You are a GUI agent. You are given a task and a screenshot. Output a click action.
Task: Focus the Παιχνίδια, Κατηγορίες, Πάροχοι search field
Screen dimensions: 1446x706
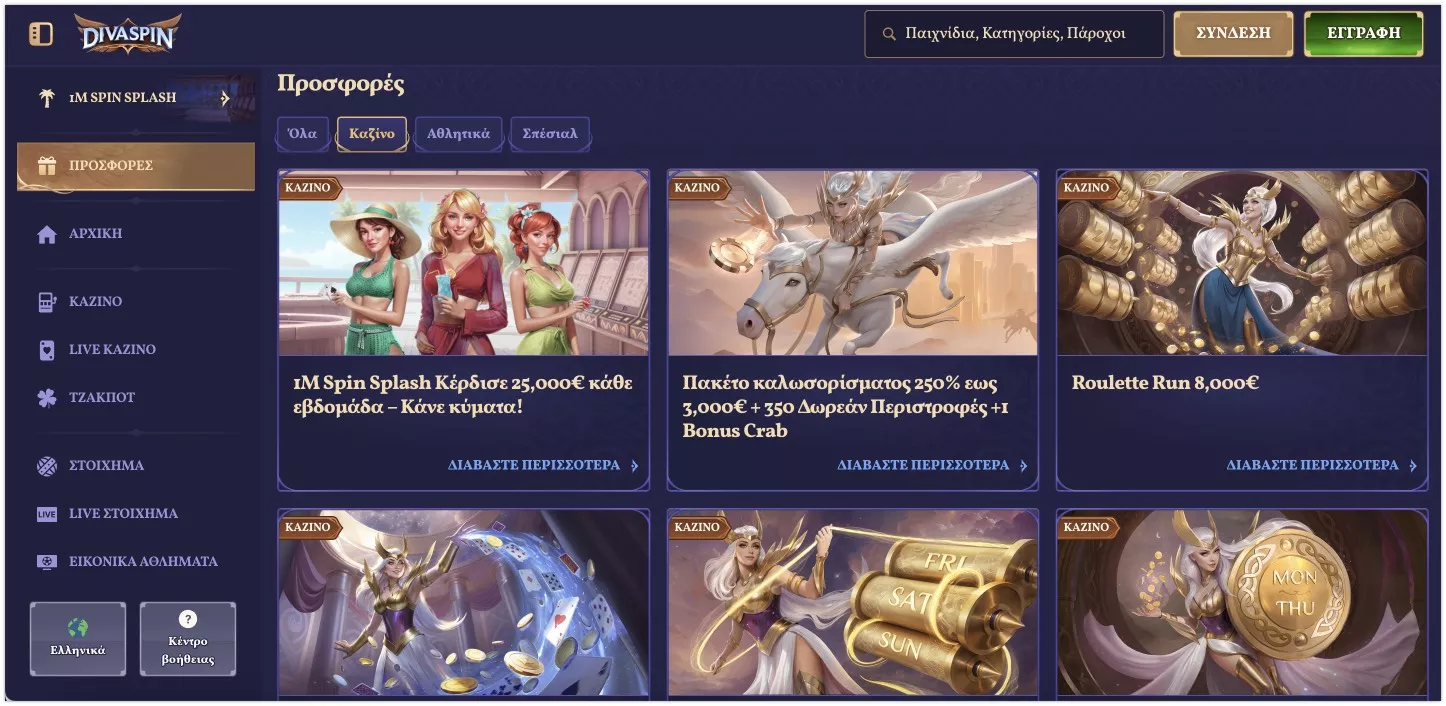(1014, 34)
